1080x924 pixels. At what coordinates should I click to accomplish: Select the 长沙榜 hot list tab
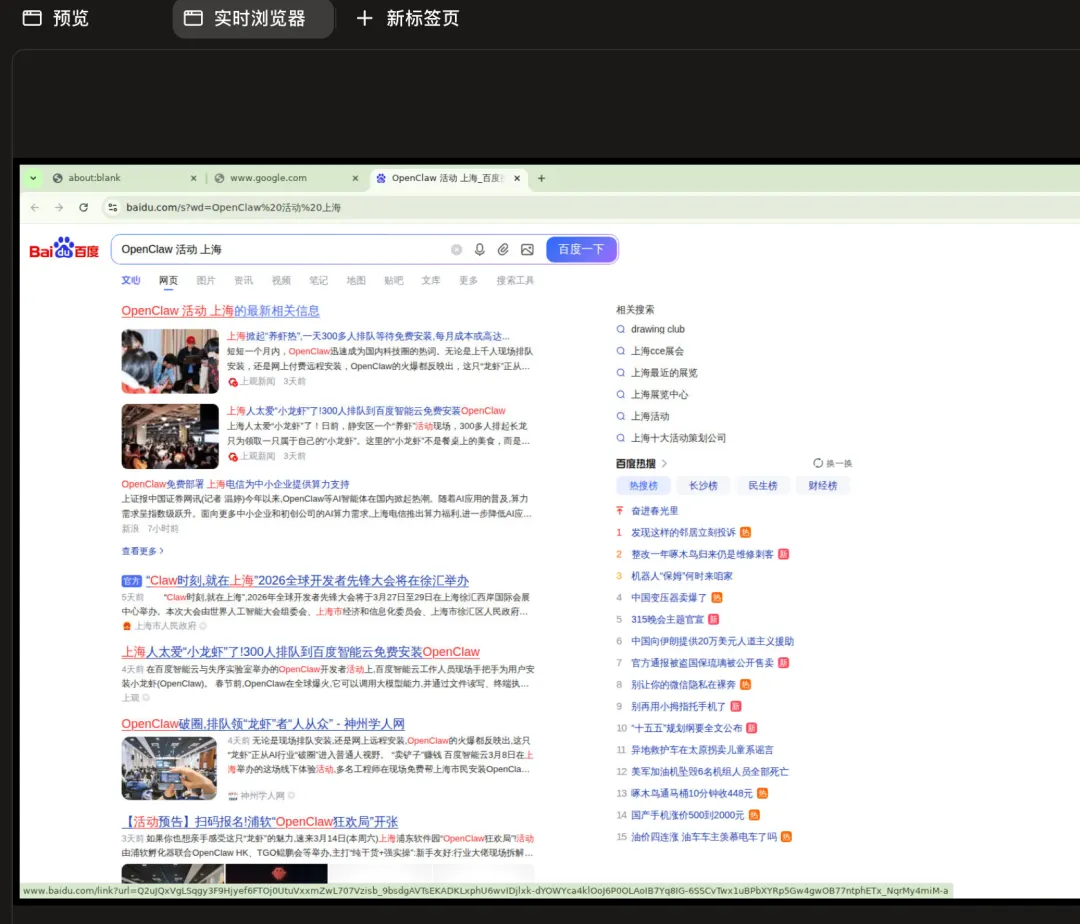coord(703,485)
